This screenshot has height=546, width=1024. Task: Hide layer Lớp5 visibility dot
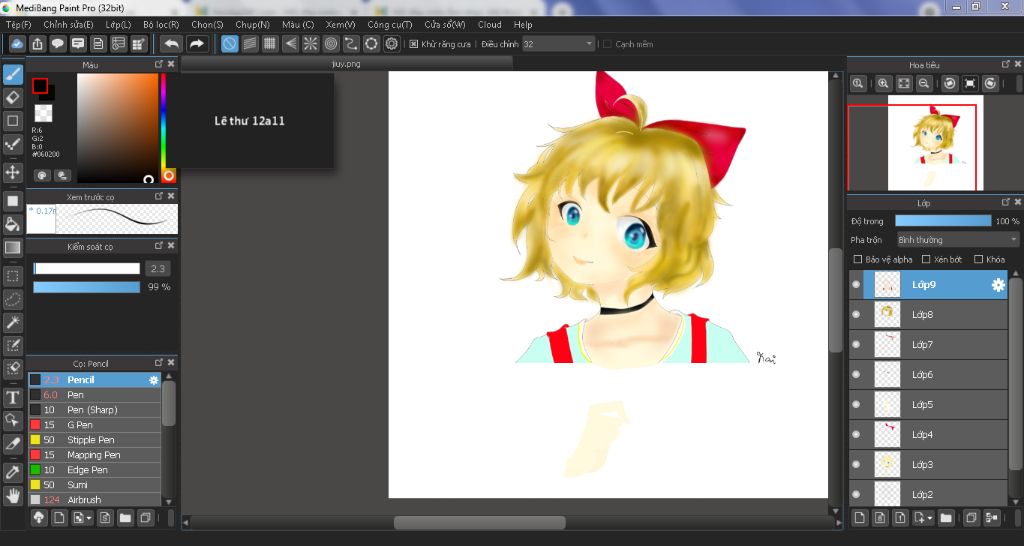click(x=856, y=405)
